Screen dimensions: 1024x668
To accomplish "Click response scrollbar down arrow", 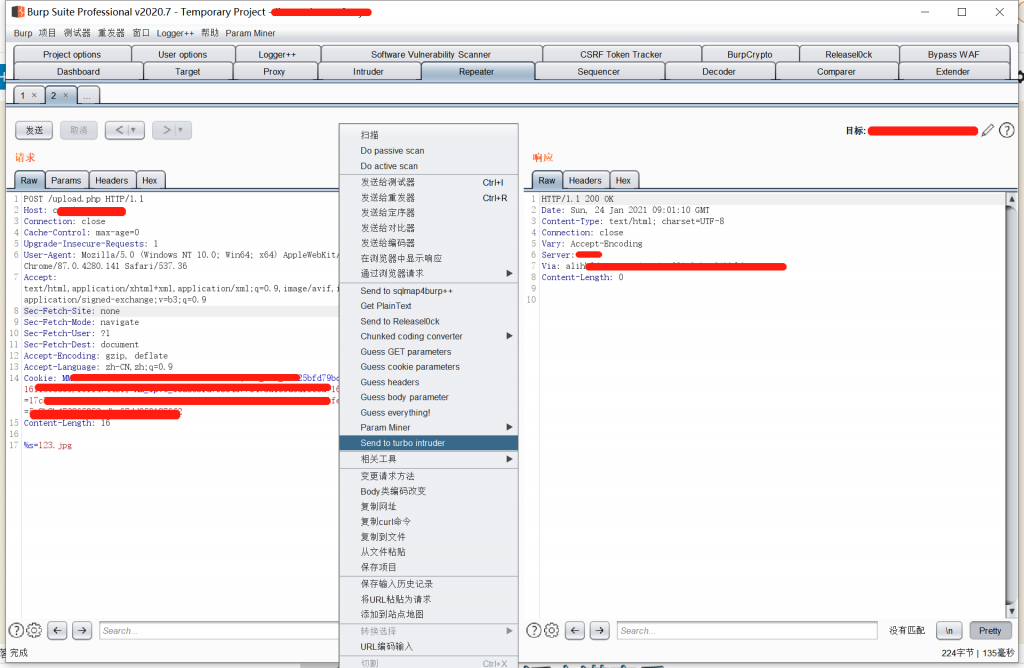I will pos(1012,611).
